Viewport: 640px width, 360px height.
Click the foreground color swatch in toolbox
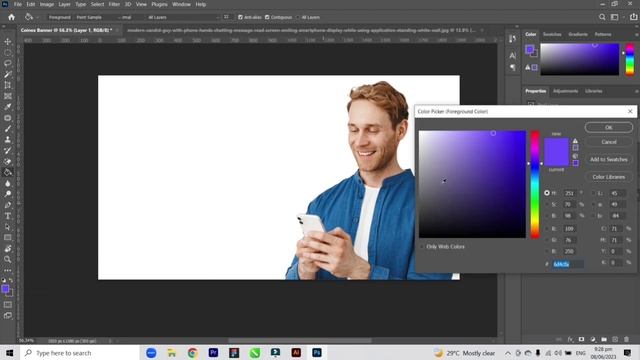5,289
